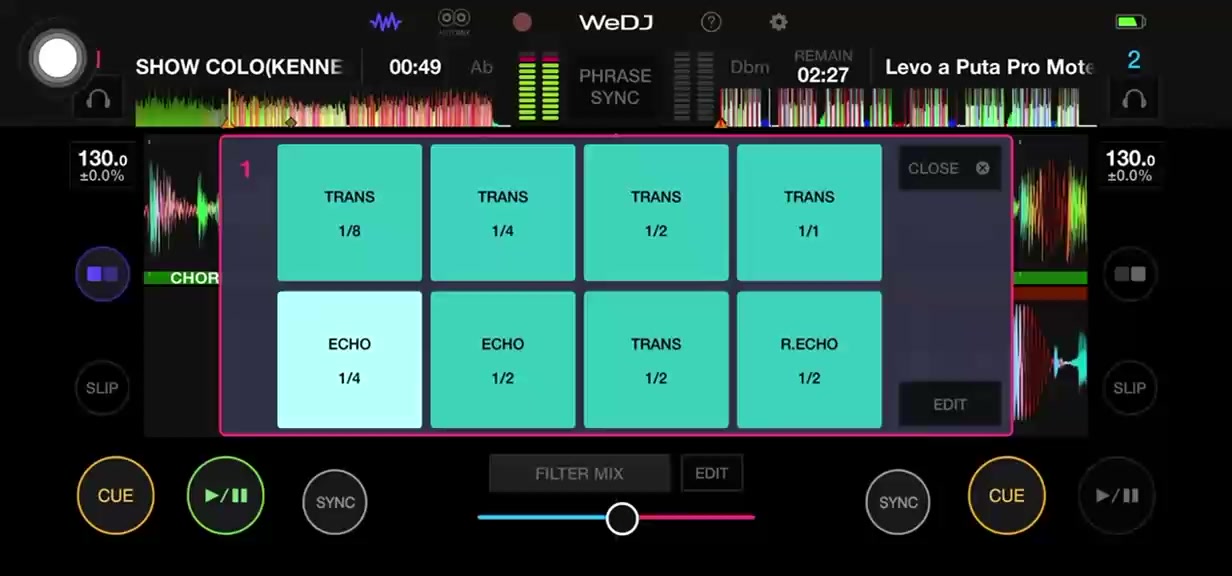Viewport: 1232px width, 576px height.
Task: Trigger the R.ECHO 1/2 pad
Action: [x=809, y=360]
